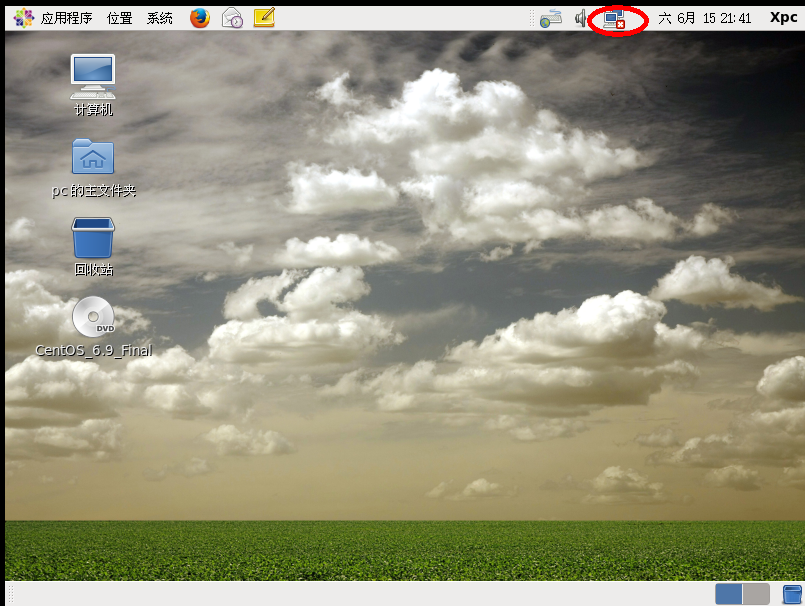Click the CentOS logo on 应用程序 menu
This screenshot has height=606, width=805.
tap(24, 18)
